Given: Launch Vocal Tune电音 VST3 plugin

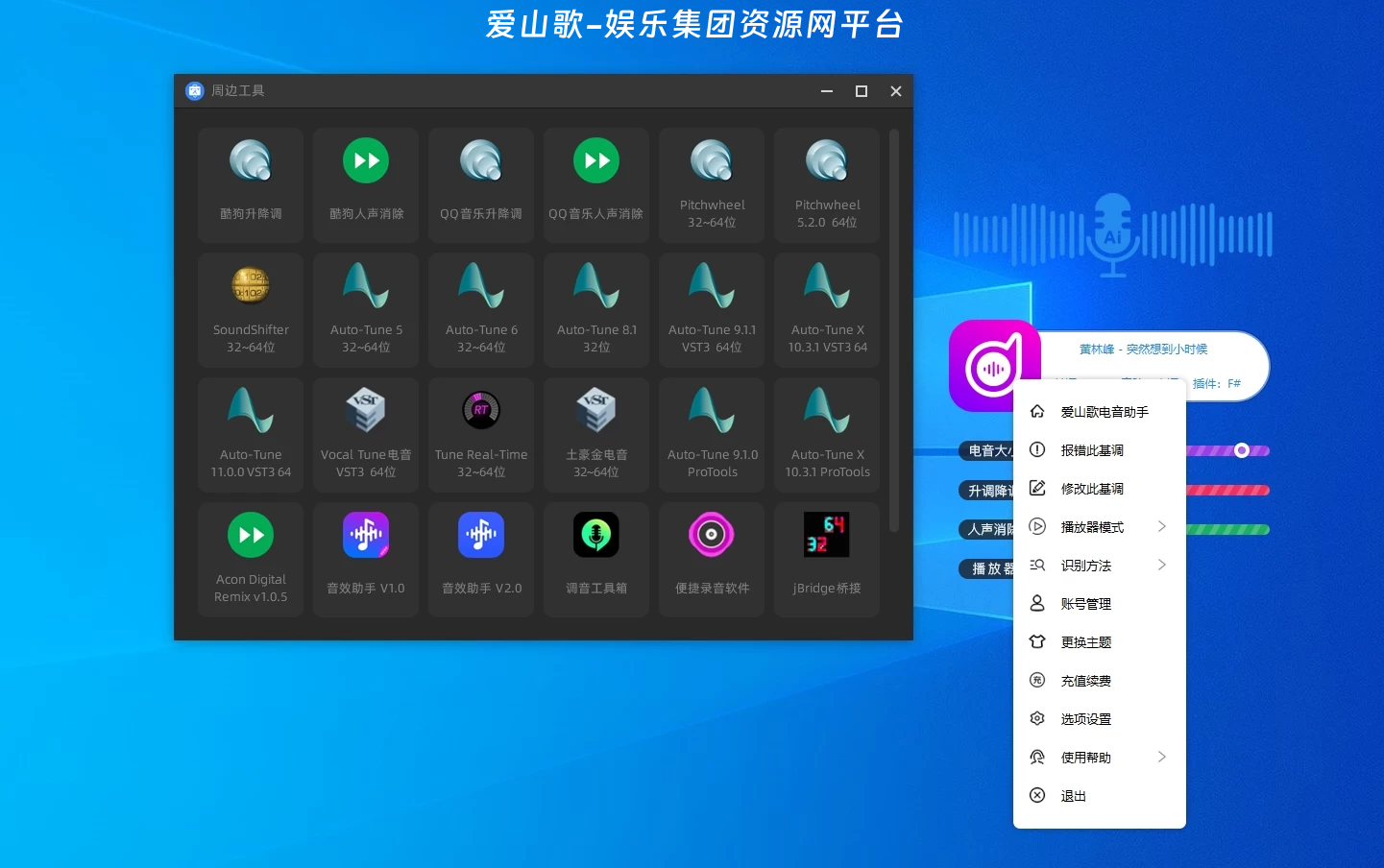Looking at the screenshot, I should [366, 434].
